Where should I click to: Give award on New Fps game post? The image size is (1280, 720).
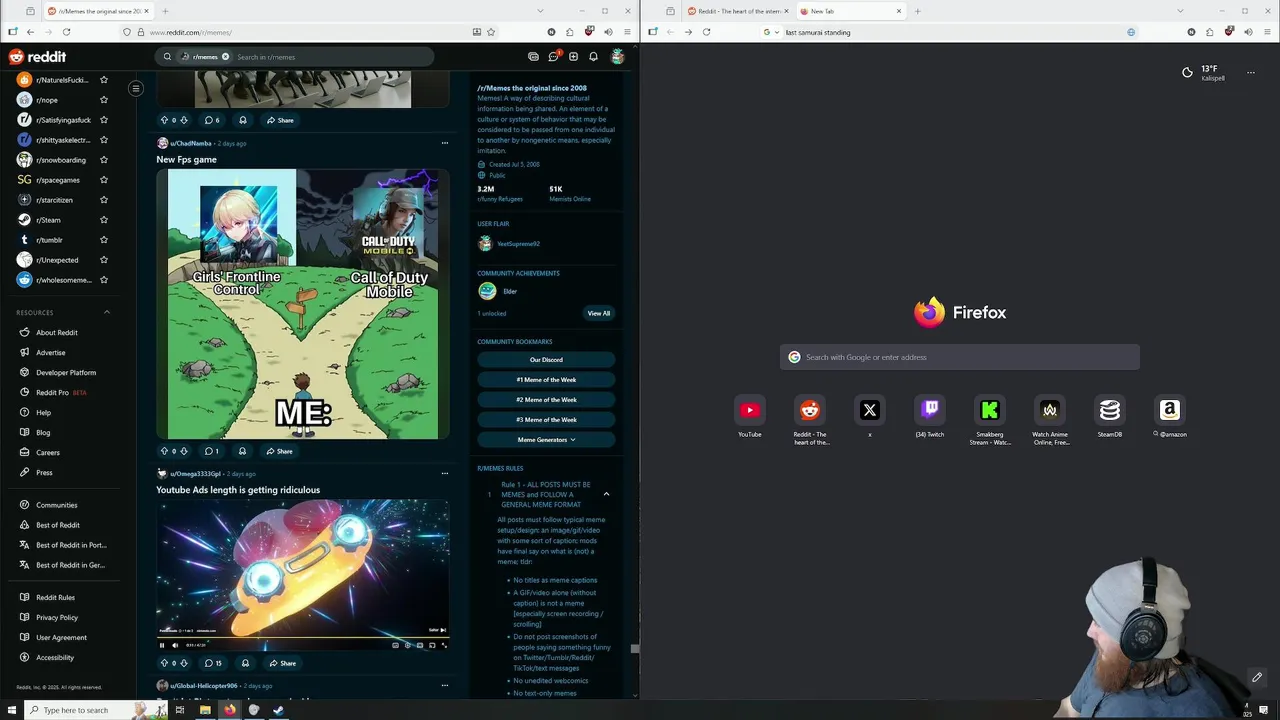(242, 451)
